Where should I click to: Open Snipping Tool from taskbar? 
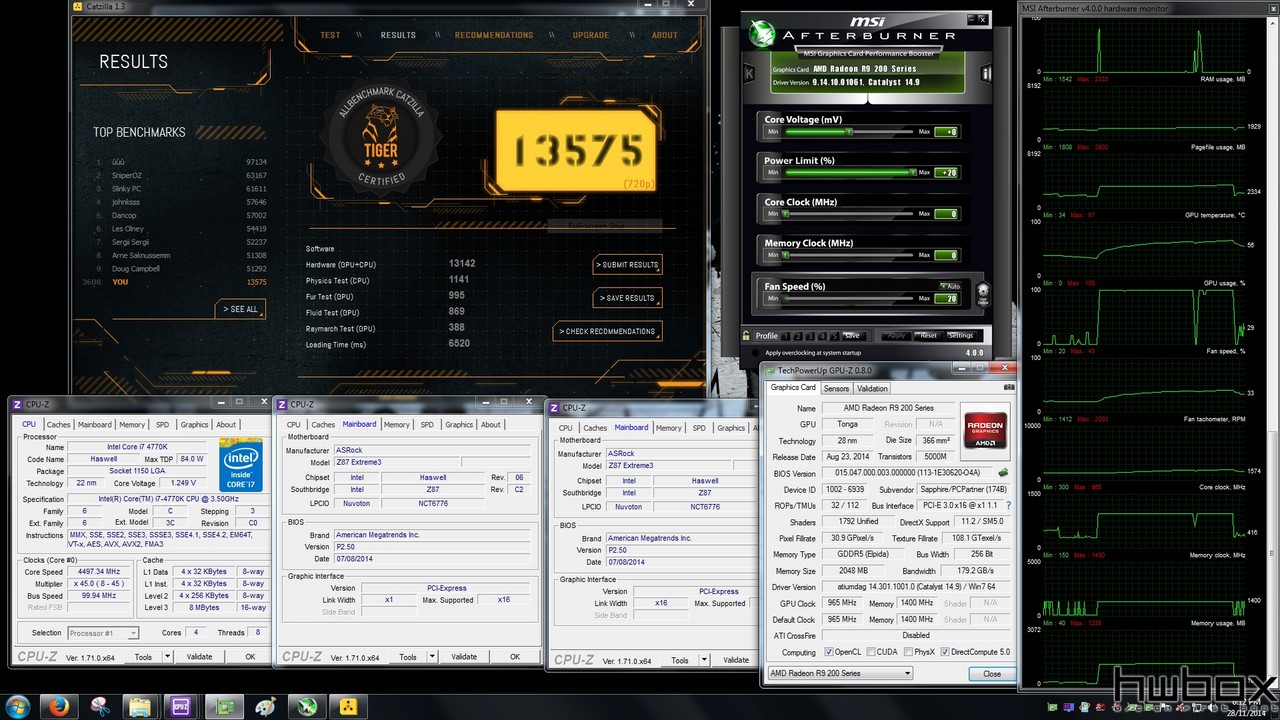coord(100,706)
